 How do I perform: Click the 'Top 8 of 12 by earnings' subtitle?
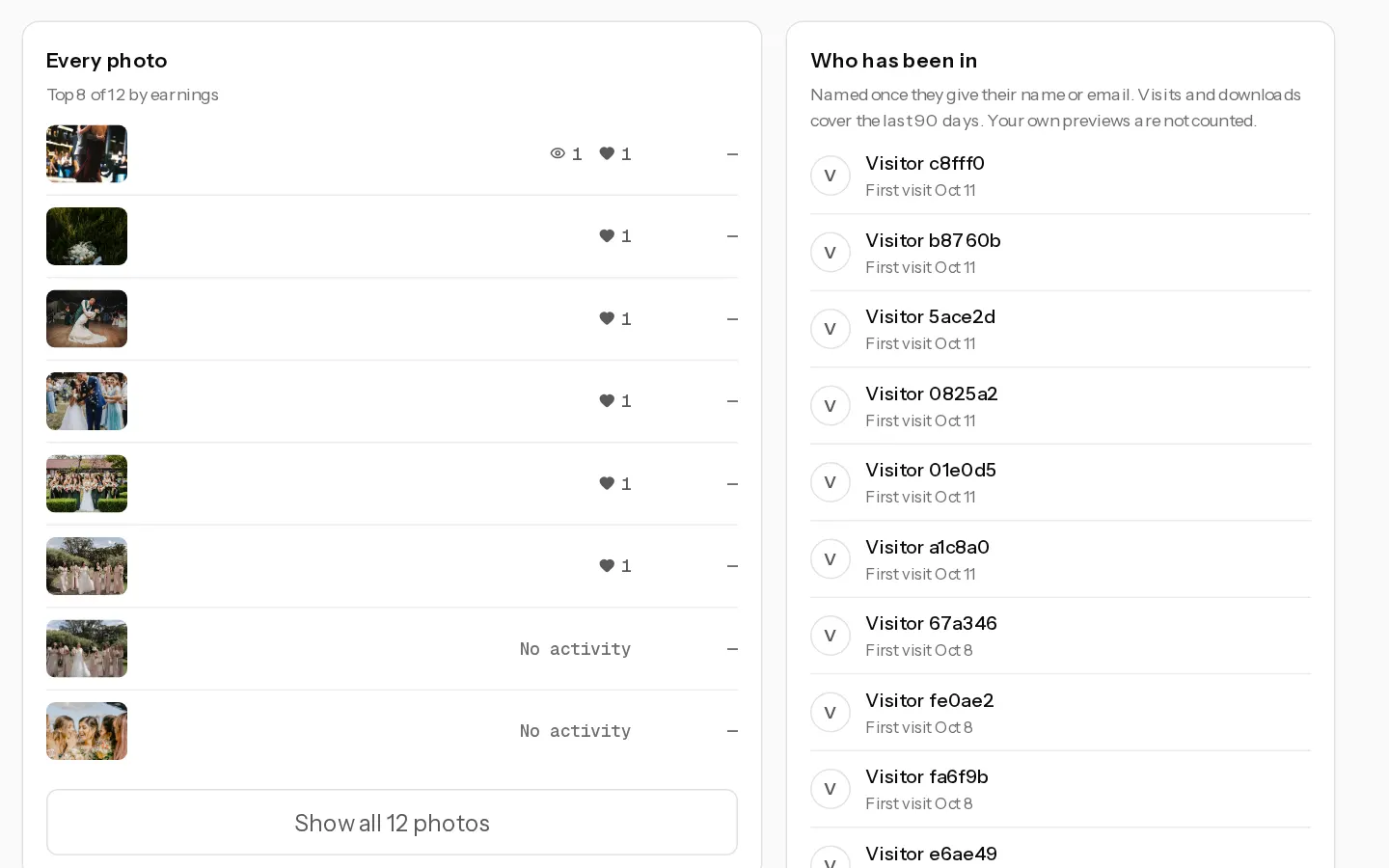132,95
